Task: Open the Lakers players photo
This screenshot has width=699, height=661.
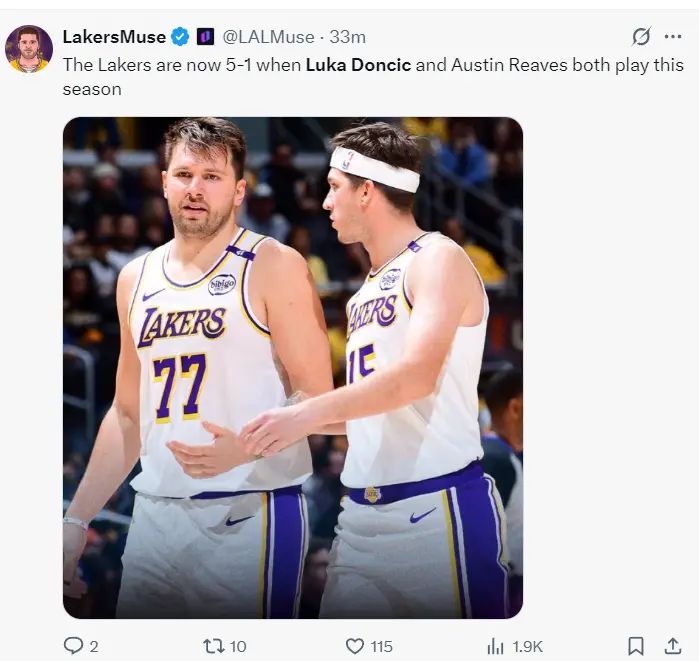Action: coord(292,367)
